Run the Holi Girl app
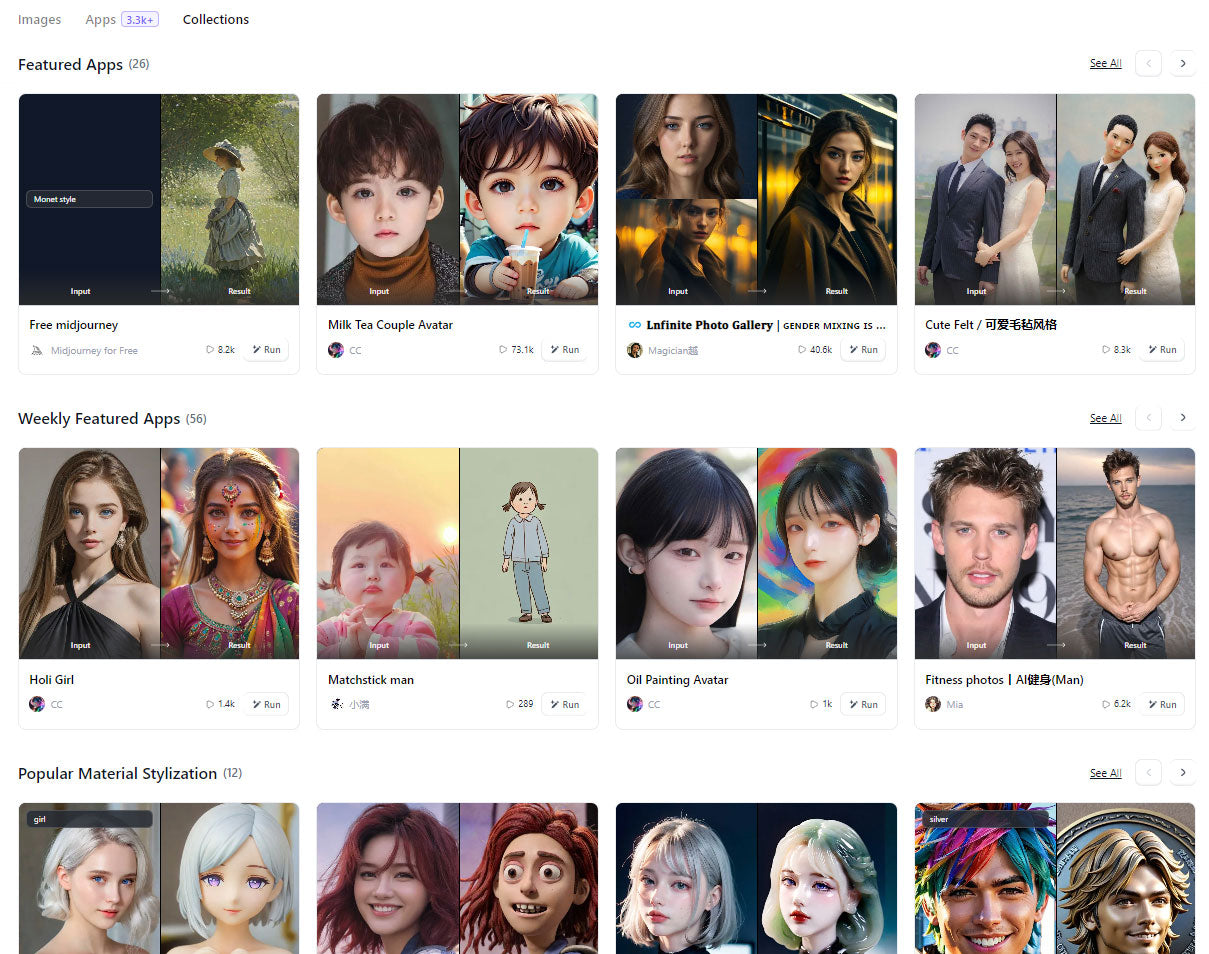1209x954 pixels. click(266, 704)
